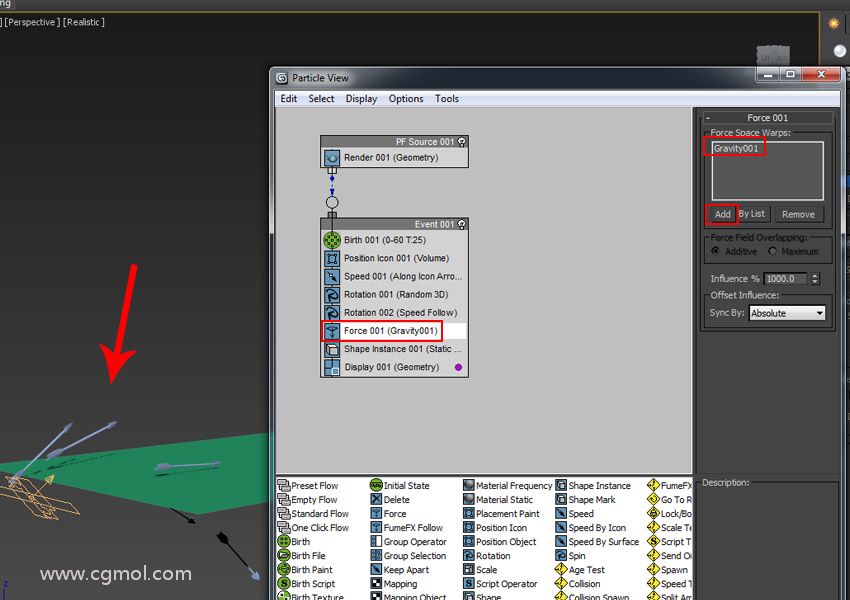Click the Rotation 002 (Speed Follow) icon
The image size is (850, 600).
click(332, 313)
